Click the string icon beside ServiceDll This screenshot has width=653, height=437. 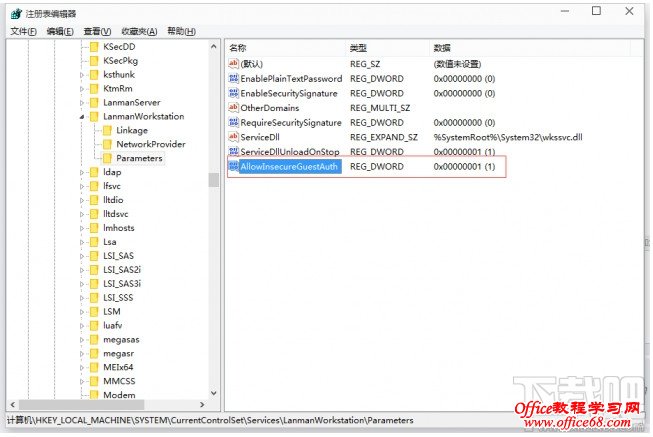pyautogui.click(x=233, y=137)
